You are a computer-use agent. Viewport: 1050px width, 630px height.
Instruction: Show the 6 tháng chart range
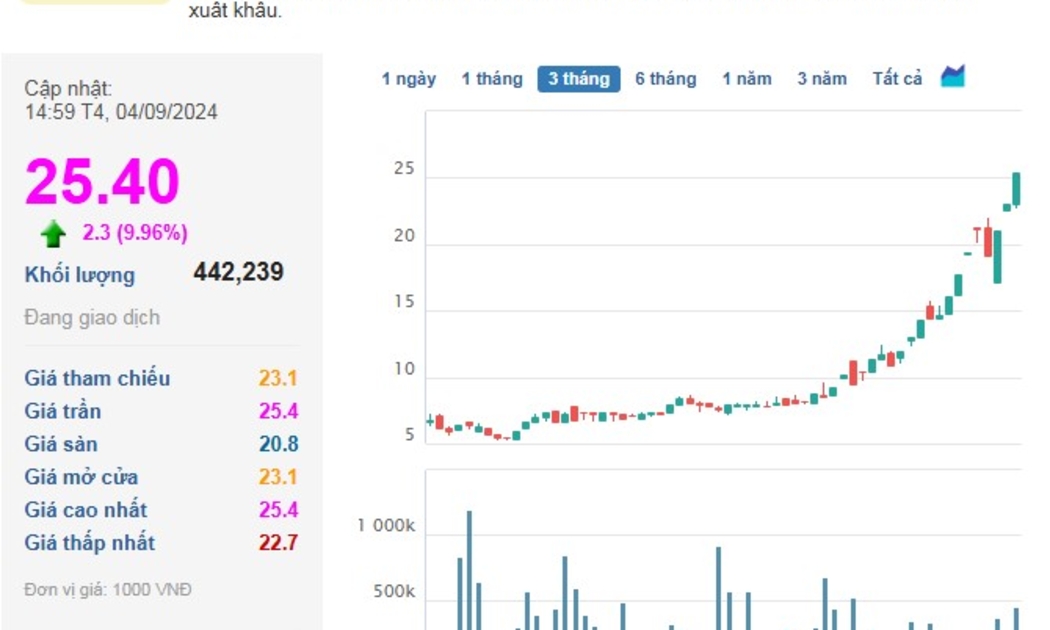click(x=665, y=79)
